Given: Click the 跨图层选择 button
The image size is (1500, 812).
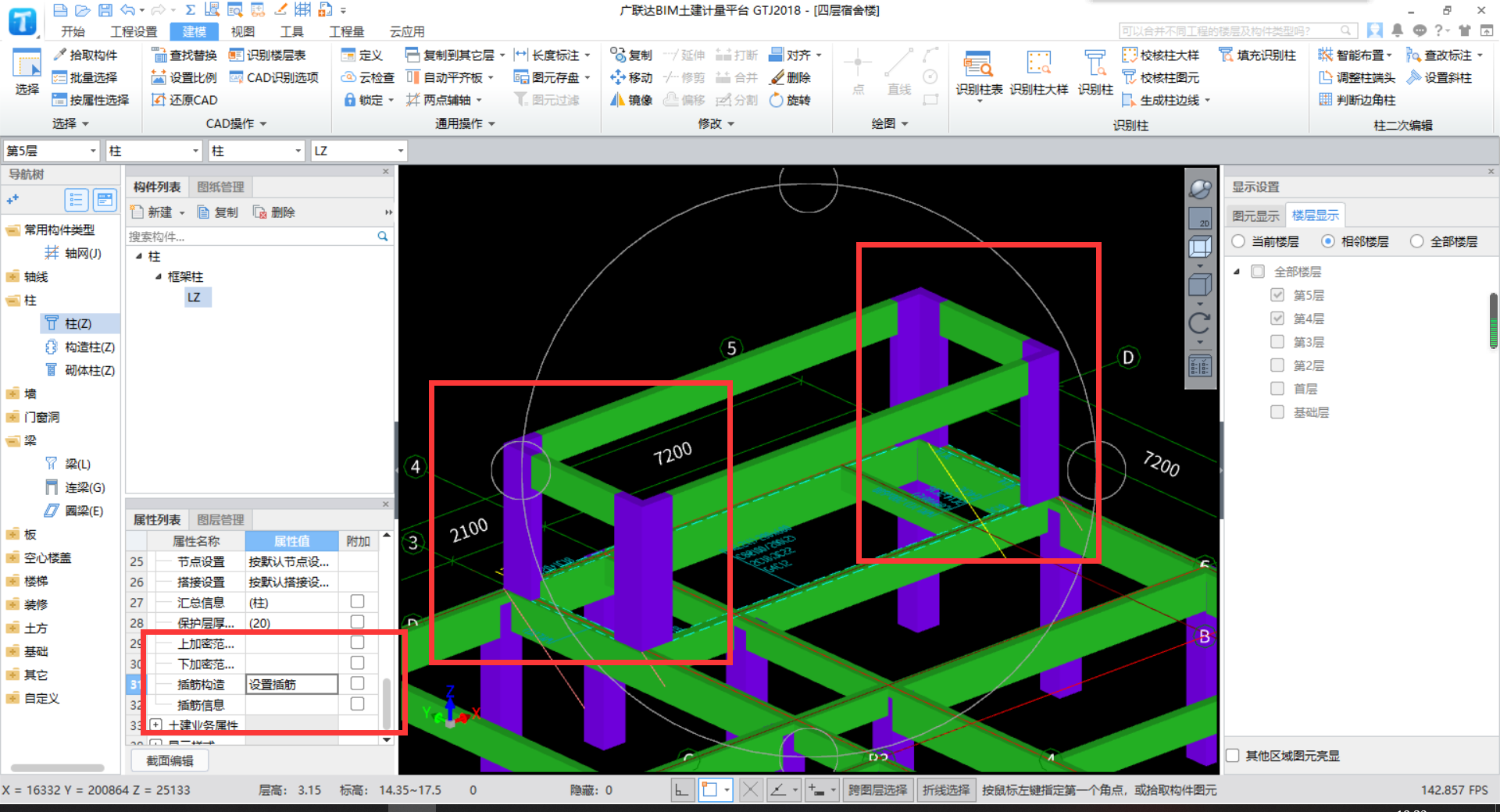Looking at the screenshot, I should [877, 790].
